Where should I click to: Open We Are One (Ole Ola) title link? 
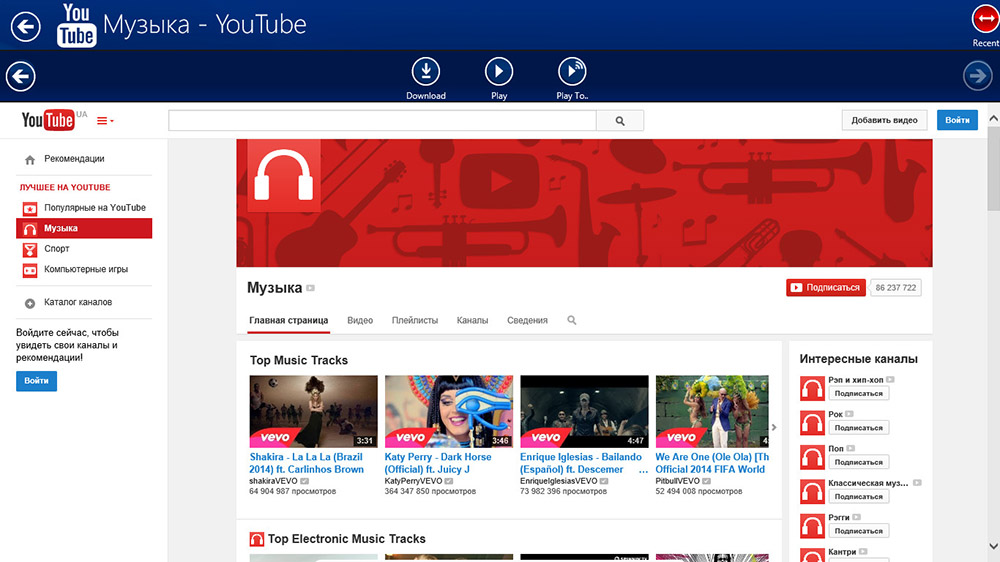click(712, 463)
